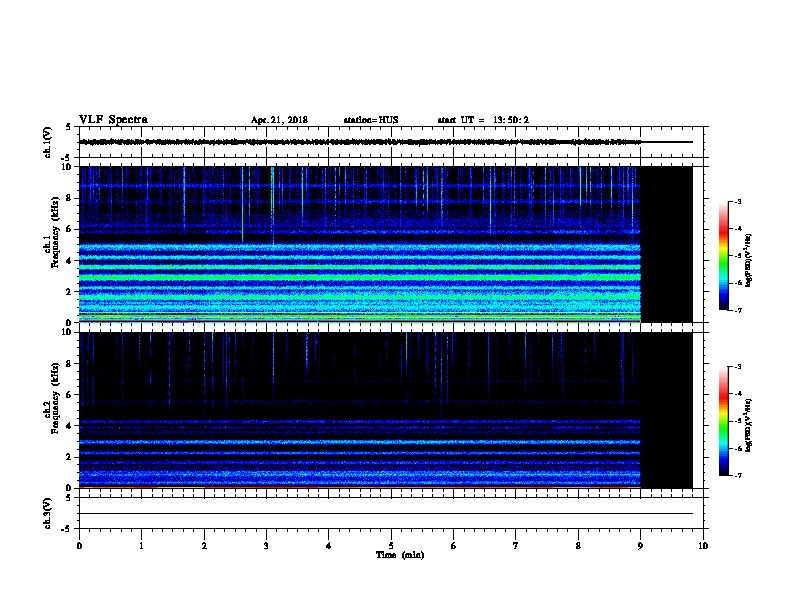This screenshot has height=612, width=792.
Task: Click the "-7" label on ch.2 color scale
Action: click(x=738, y=475)
